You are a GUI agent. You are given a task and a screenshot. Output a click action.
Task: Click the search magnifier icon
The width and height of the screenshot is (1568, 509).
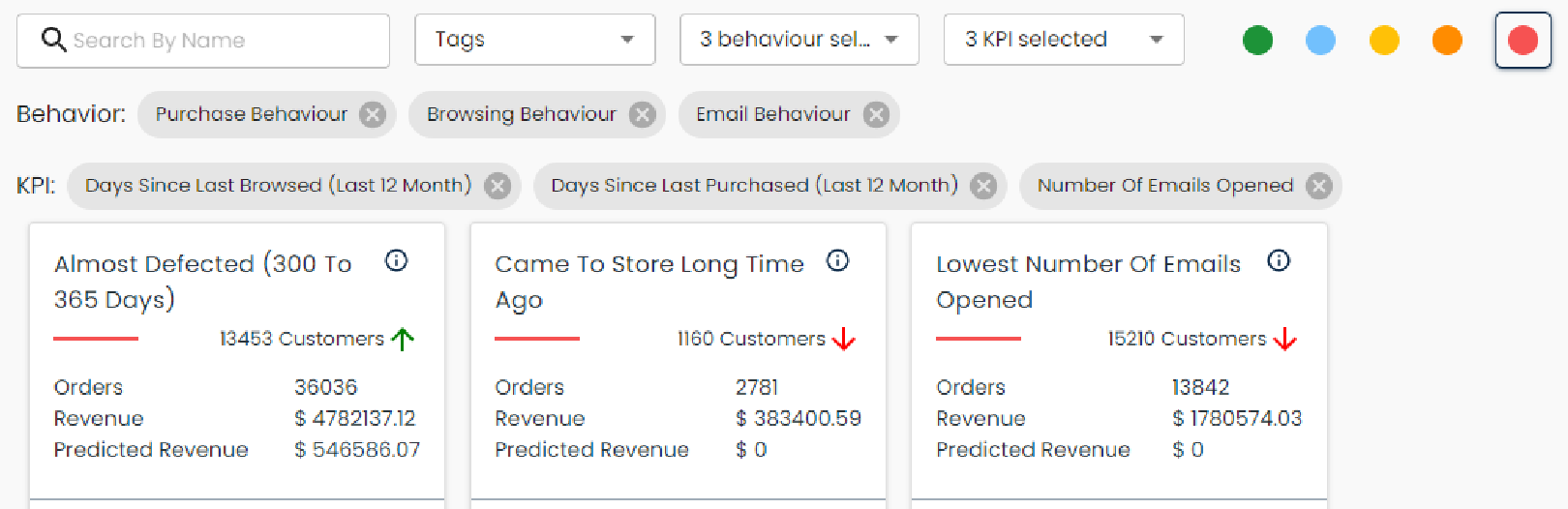54,40
